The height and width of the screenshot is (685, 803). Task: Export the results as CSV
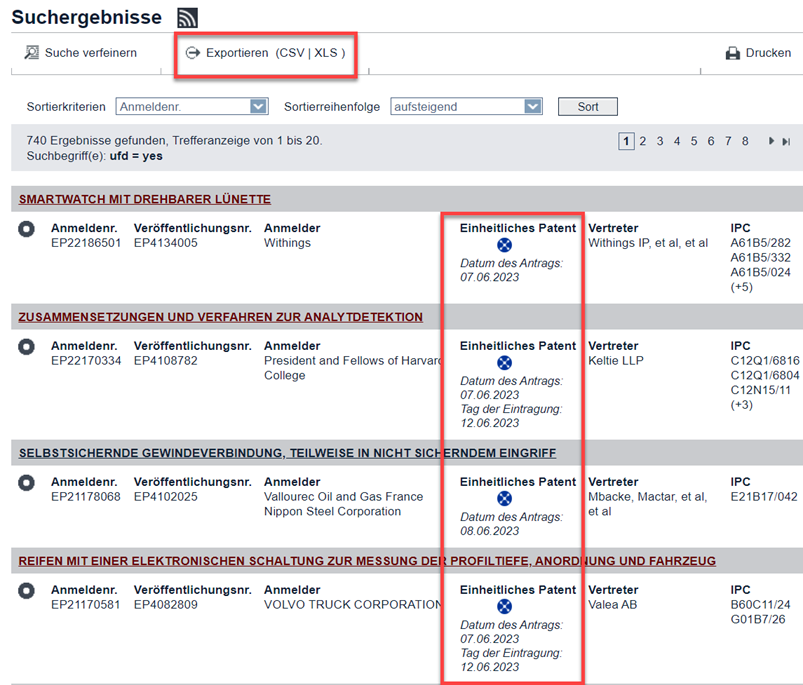[290, 53]
